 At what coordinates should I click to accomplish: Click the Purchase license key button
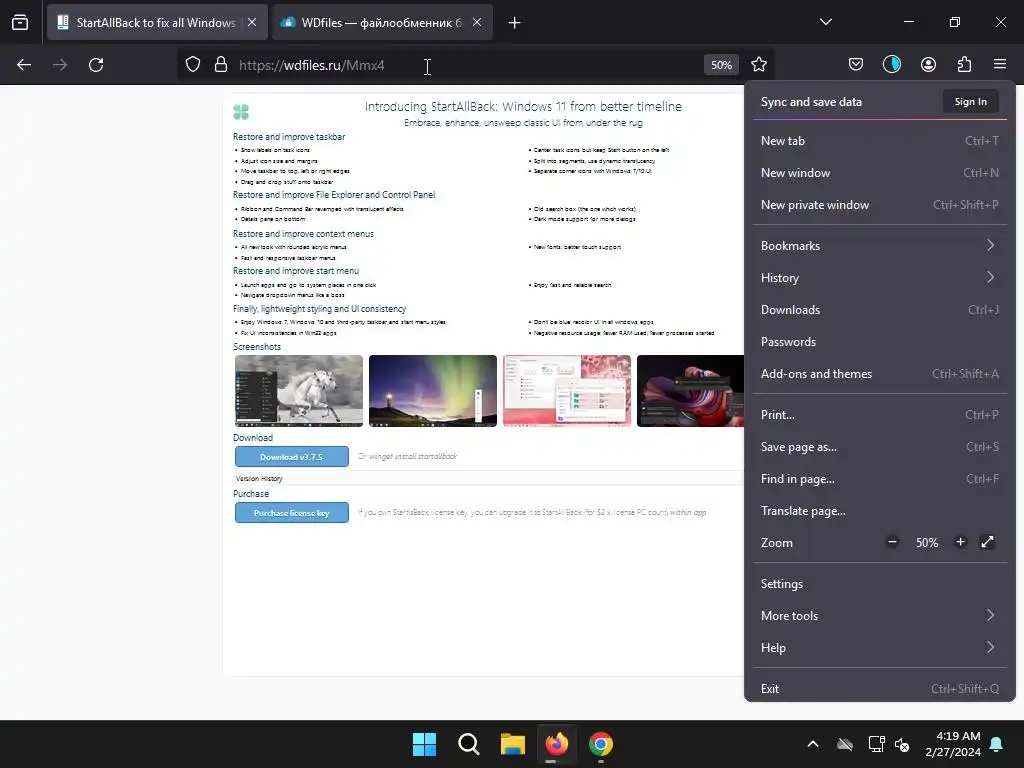[x=291, y=513]
